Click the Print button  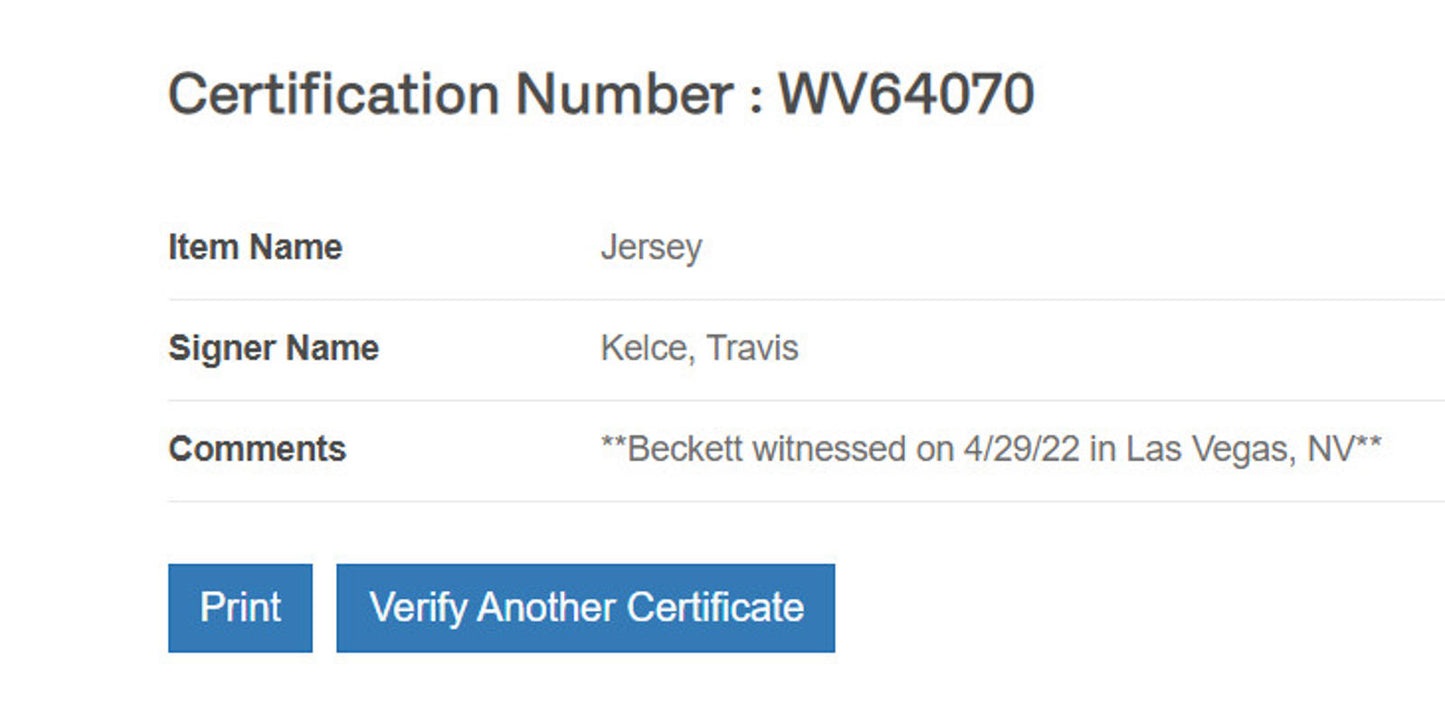[x=240, y=608]
